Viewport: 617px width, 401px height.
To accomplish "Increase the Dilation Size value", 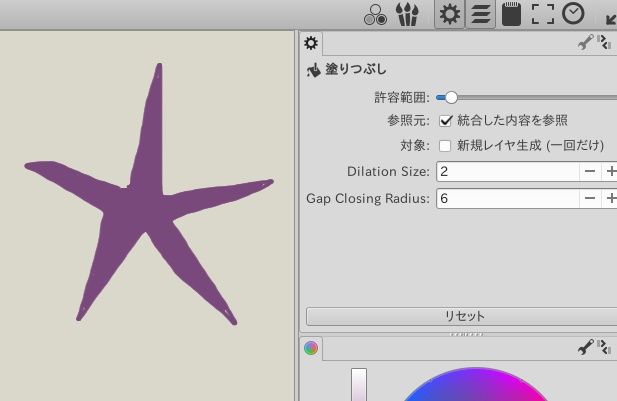I will [x=610, y=171].
